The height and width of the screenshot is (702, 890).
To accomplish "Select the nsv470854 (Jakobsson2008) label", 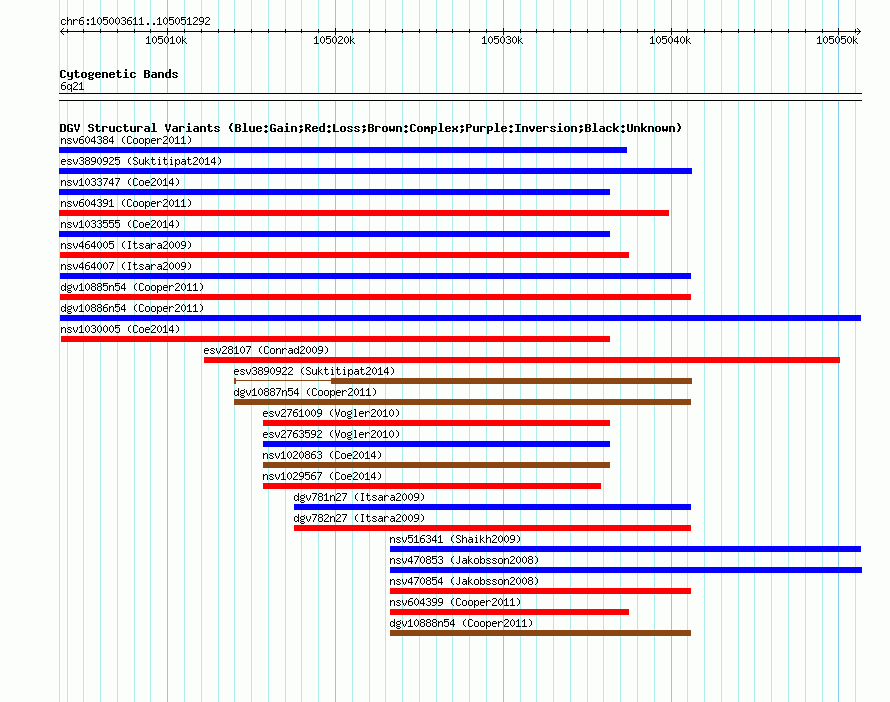I will point(464,581).
